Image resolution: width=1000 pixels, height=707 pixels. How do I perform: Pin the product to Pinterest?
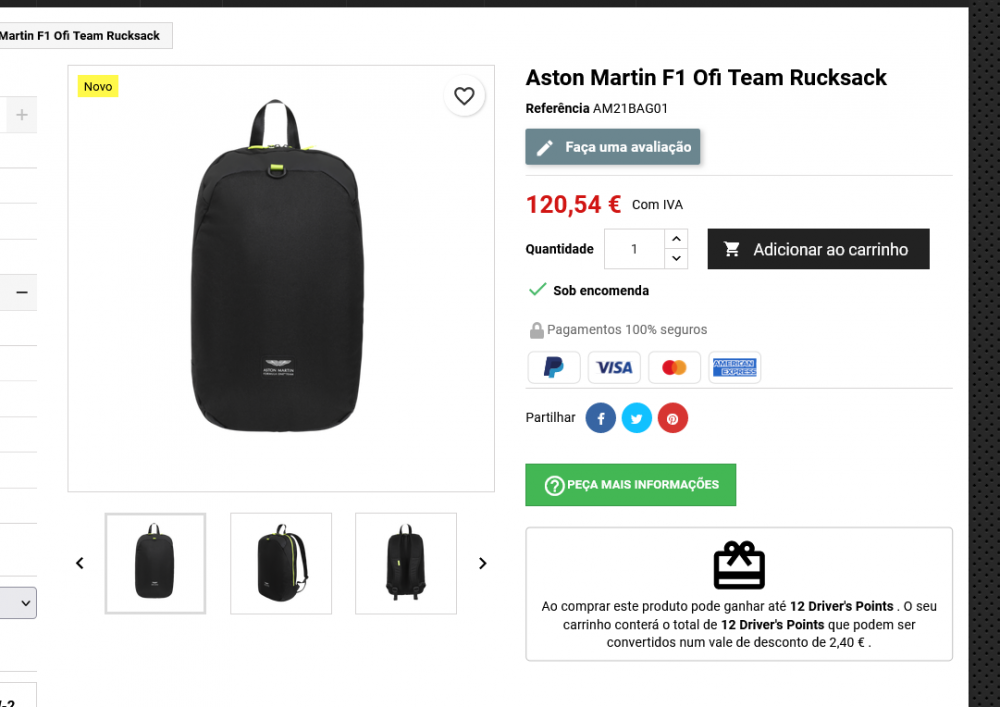[672, 418]
